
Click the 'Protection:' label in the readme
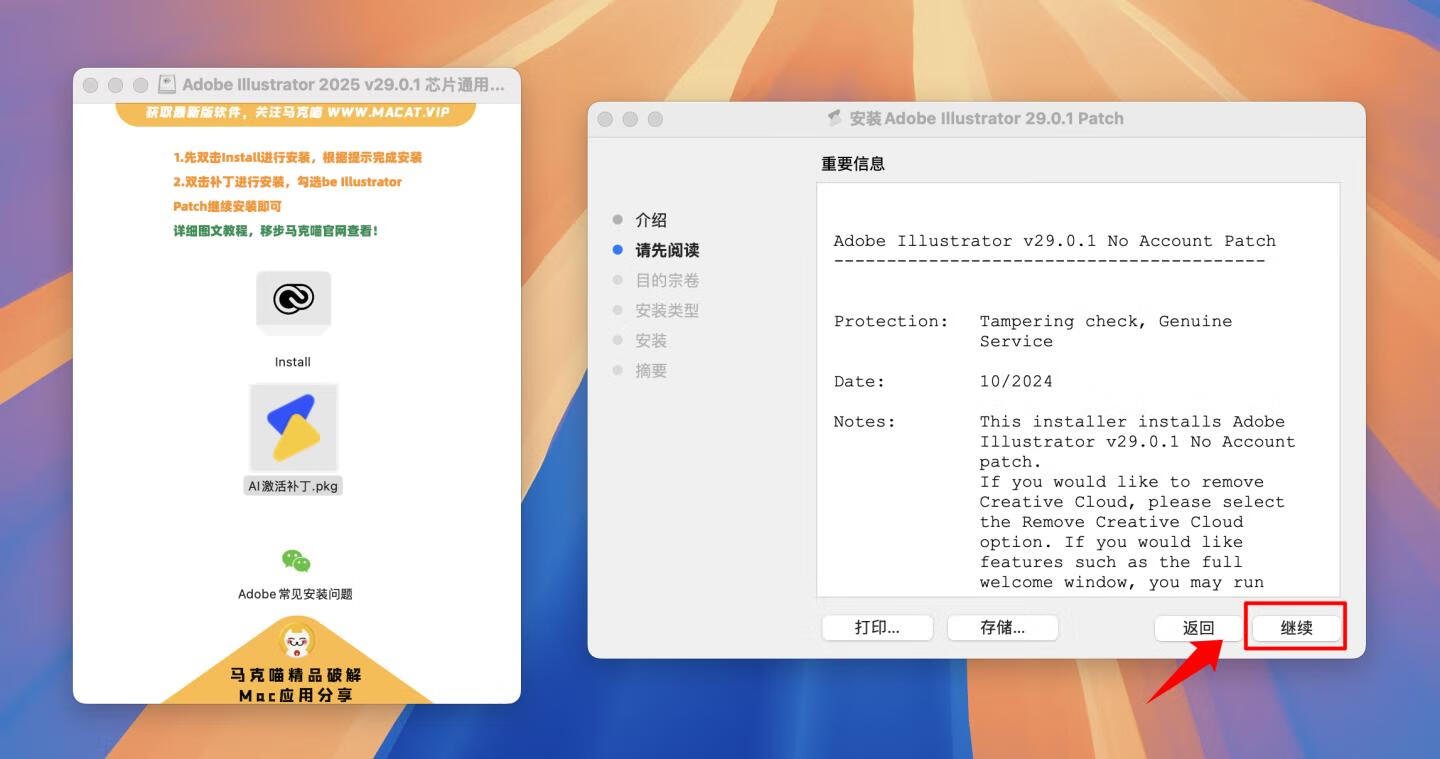pos(891,321)
